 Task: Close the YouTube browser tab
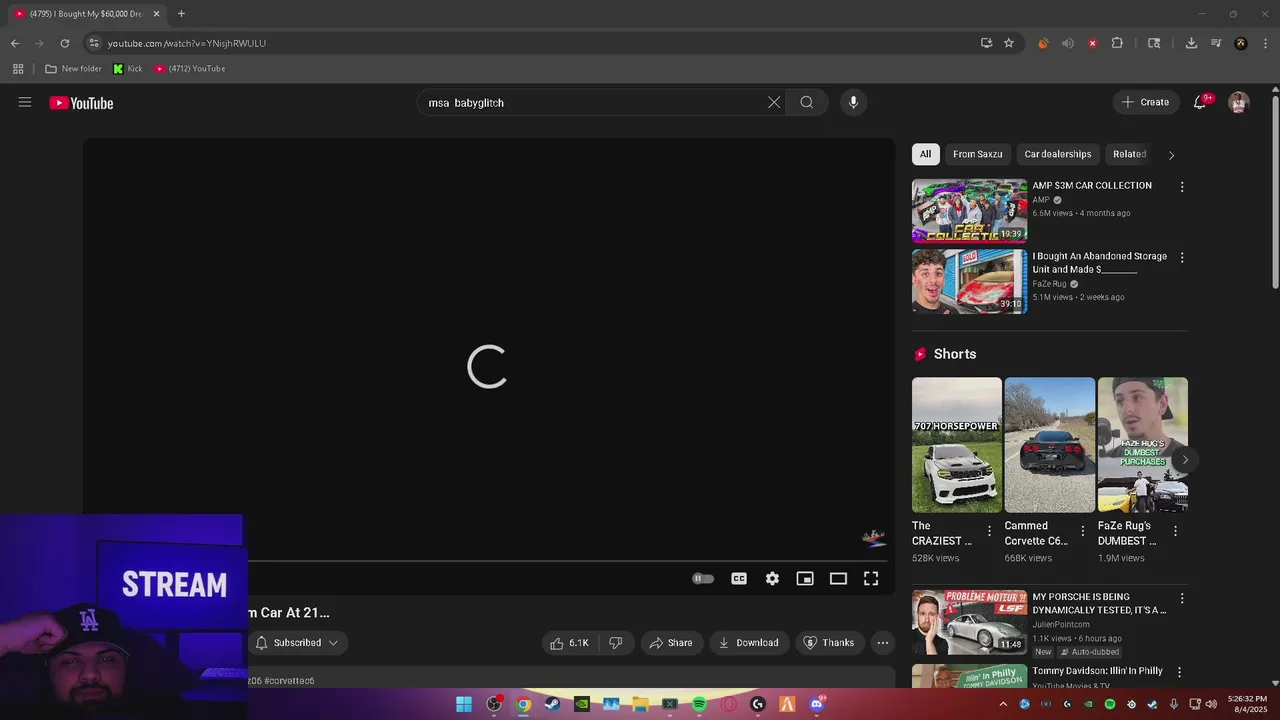coord(156,14)
